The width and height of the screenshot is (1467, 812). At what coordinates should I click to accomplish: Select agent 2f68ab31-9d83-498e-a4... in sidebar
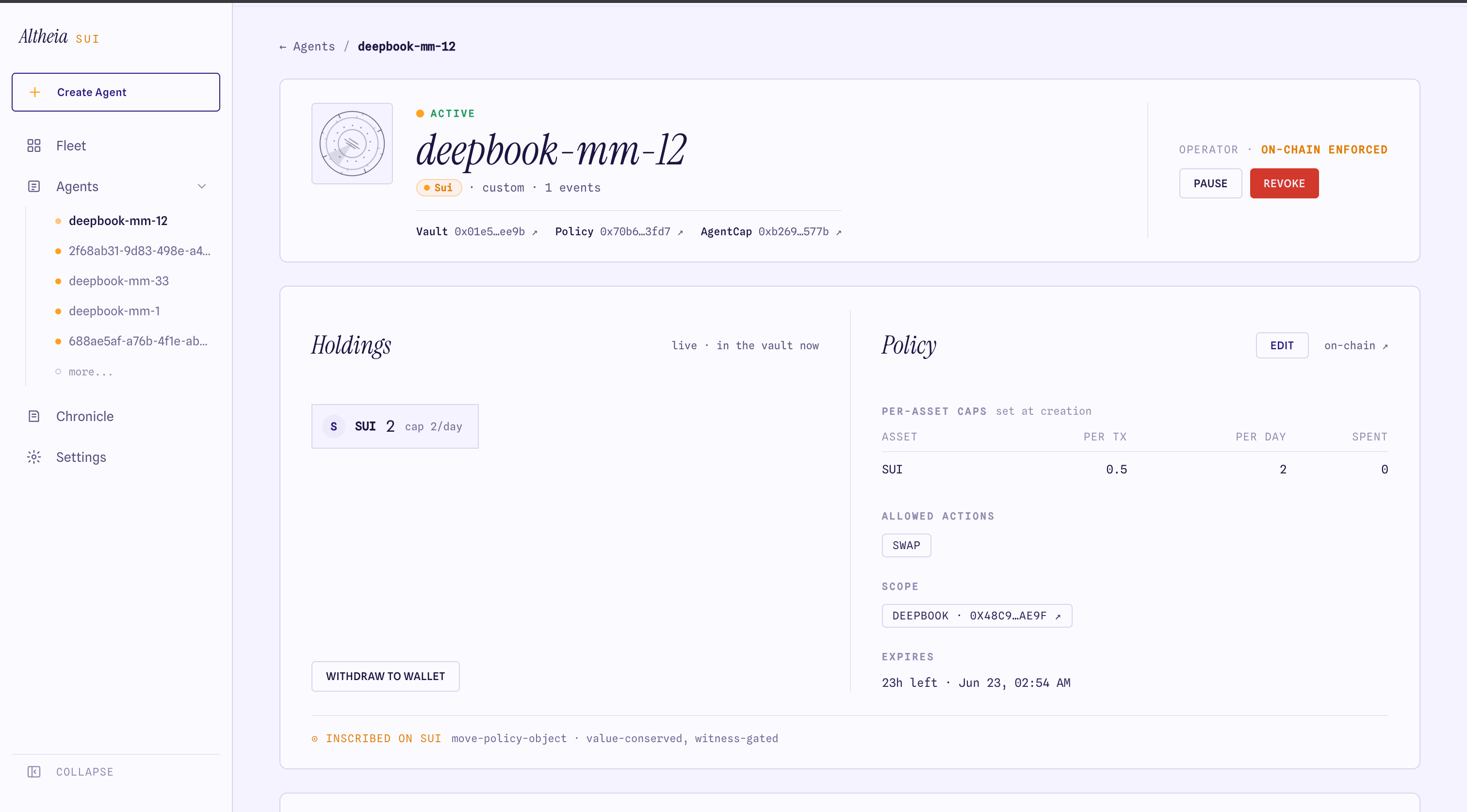tap(140, 251)
